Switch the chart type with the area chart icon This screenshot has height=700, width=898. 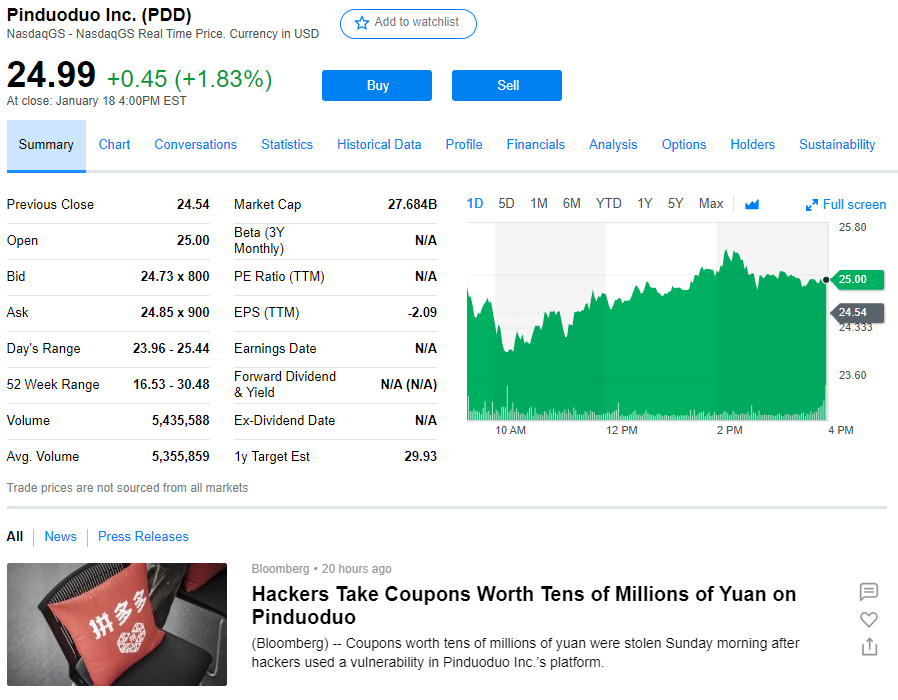751,204
